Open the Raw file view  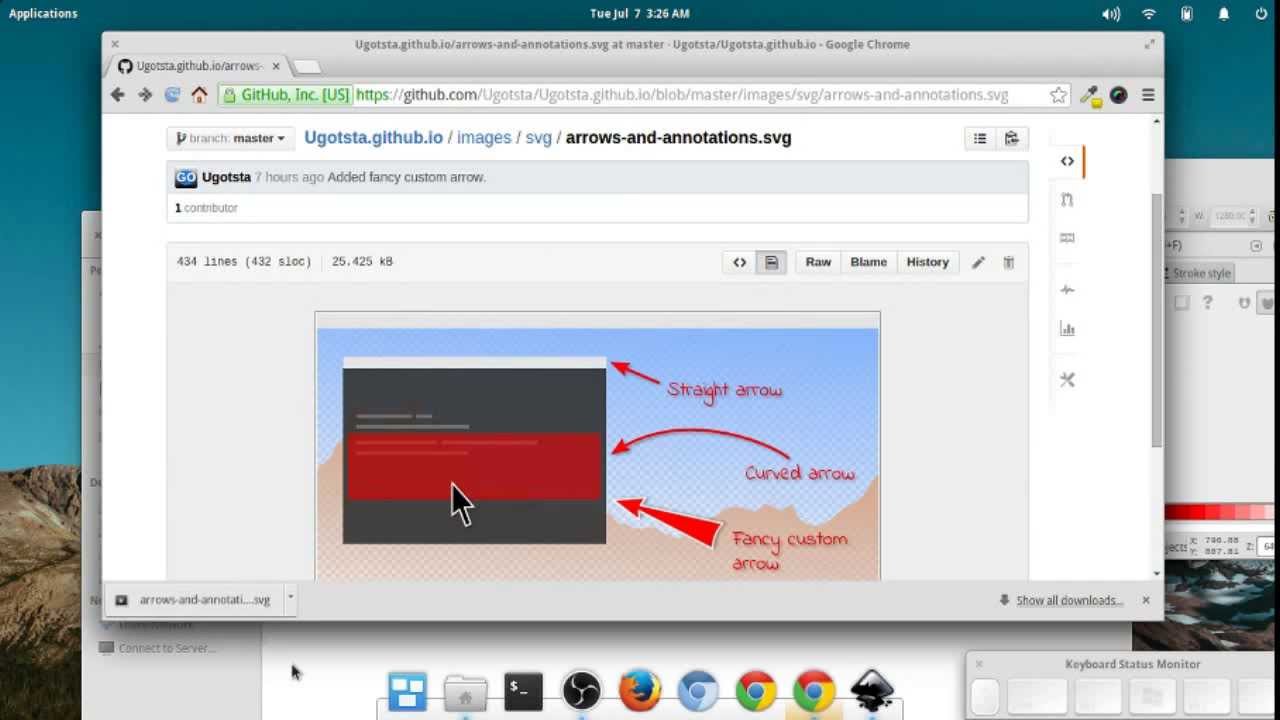(x=818, y=262)
